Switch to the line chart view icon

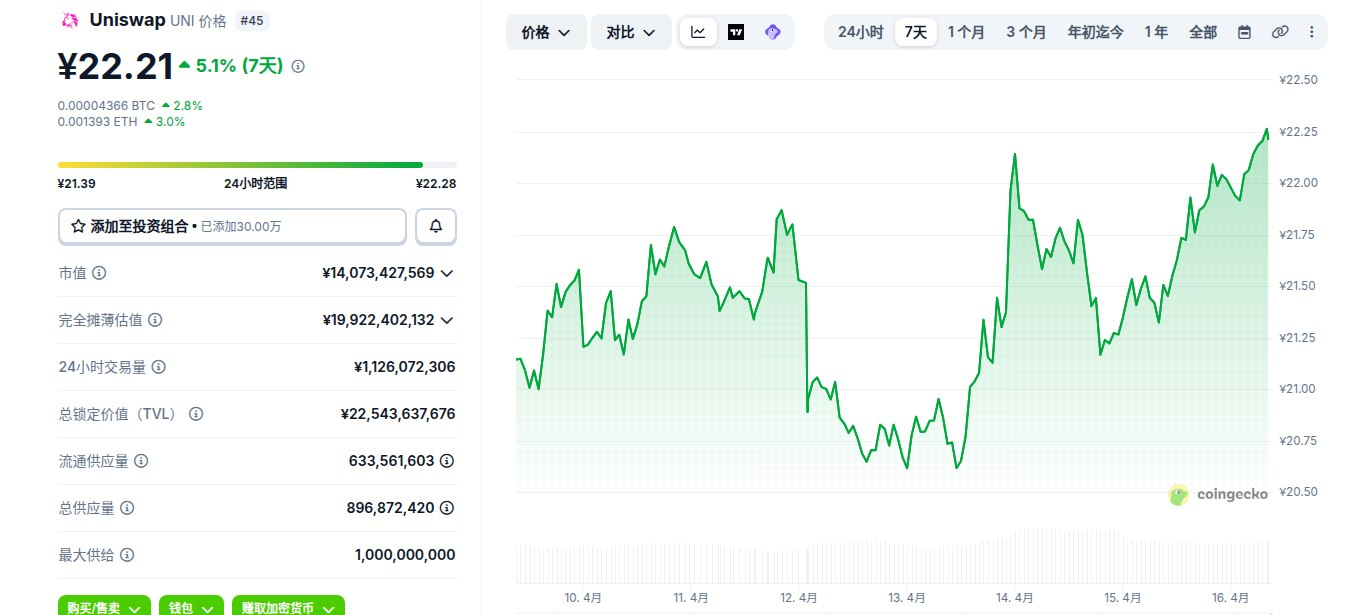pyautogui.click(x=698, y=32)
